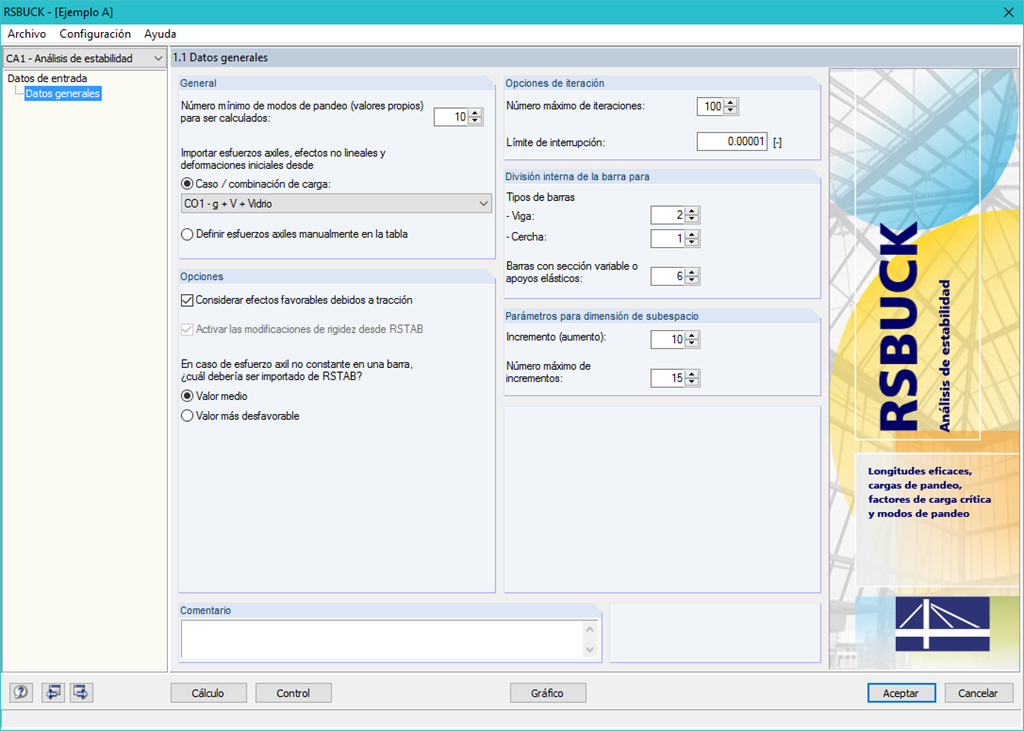Open the Configuración menu
This screenshot has height=731, width=1024.
[x=95, y=34]
